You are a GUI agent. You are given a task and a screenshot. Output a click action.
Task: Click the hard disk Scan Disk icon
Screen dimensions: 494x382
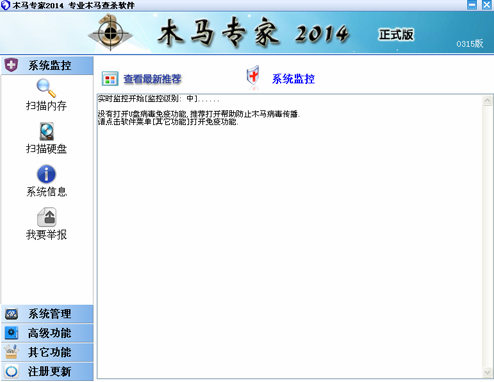tap(46, 131)
